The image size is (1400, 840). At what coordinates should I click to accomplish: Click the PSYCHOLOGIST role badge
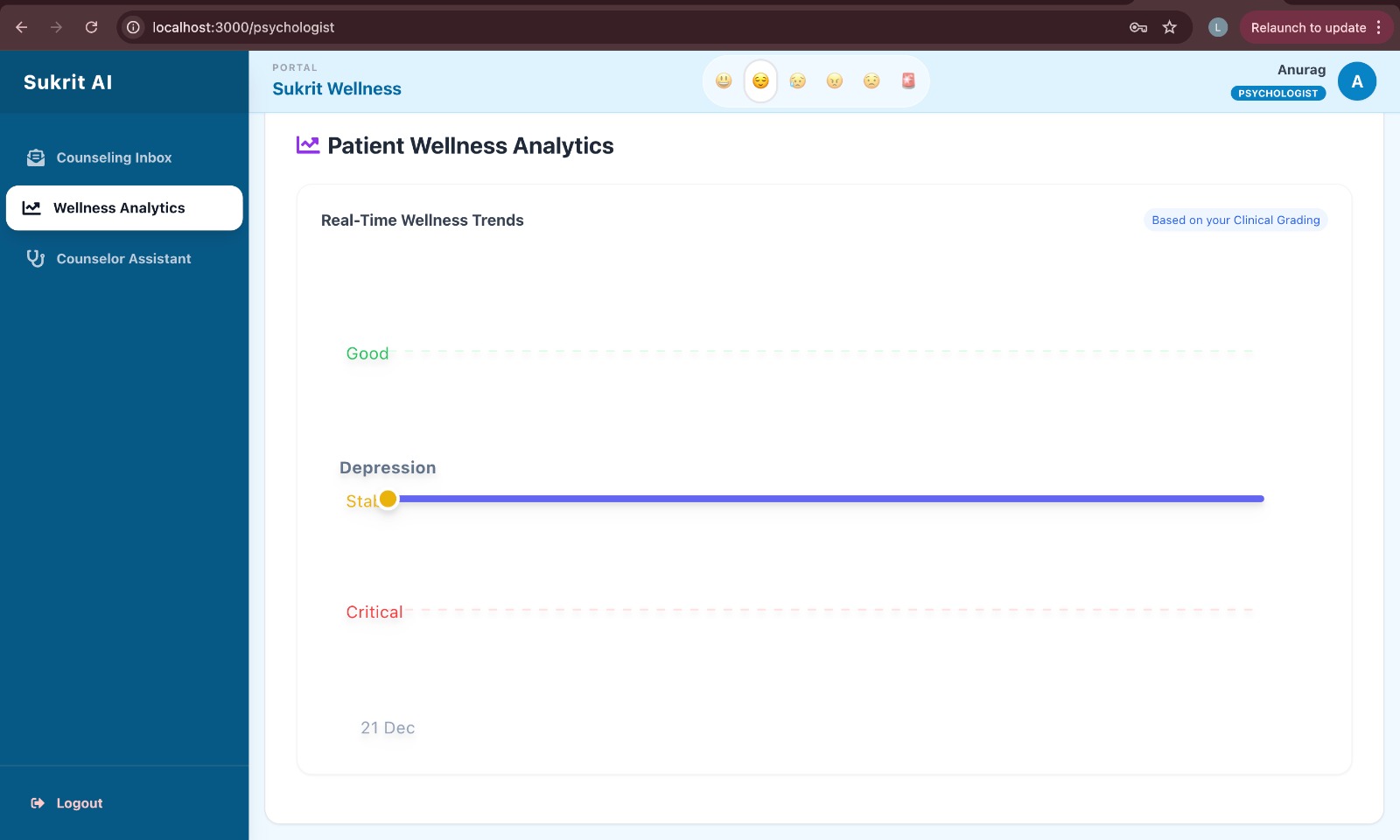(x=1277, y=93)
